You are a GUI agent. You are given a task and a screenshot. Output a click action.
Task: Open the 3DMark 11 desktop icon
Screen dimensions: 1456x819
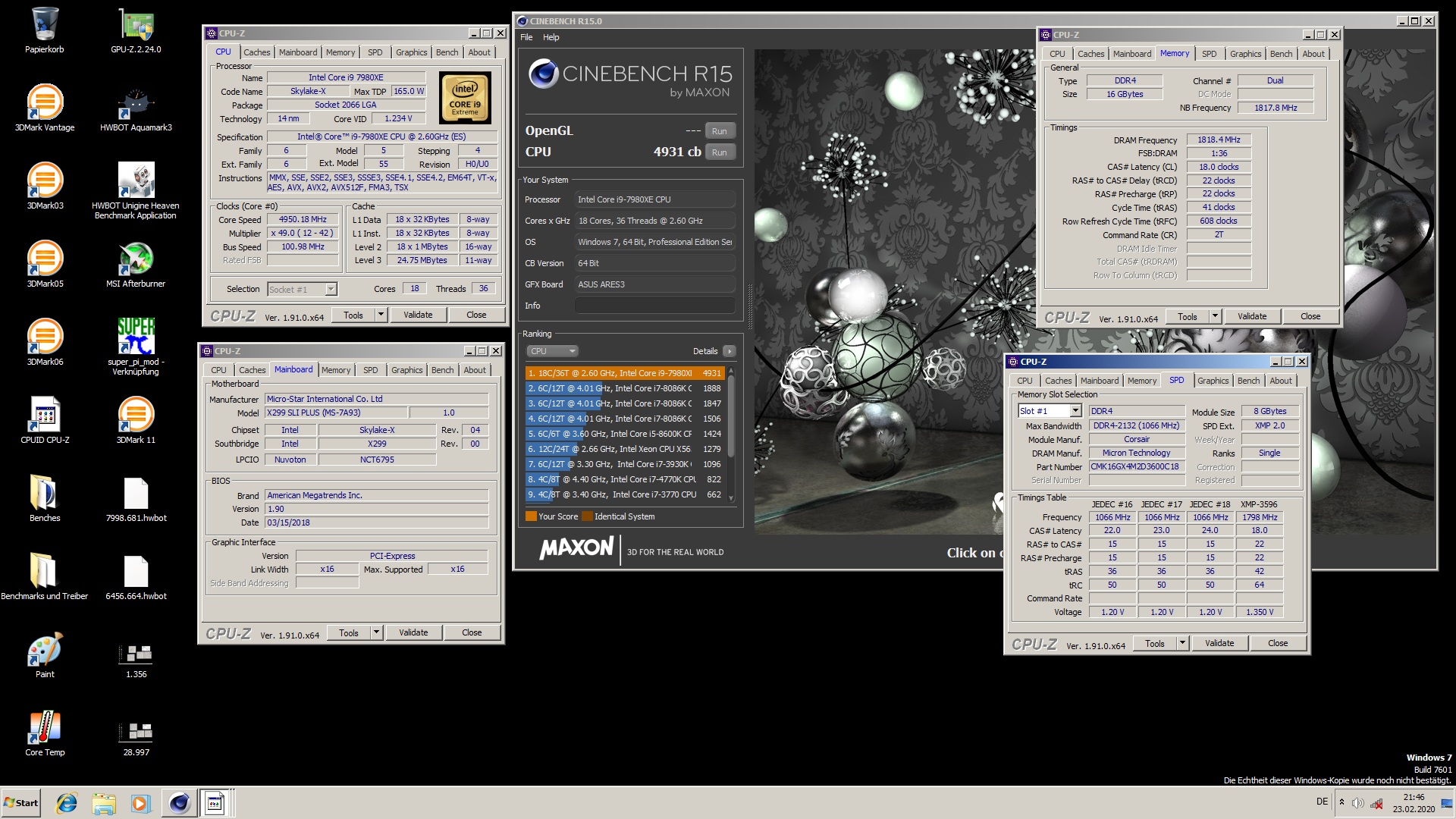[x=136, y=421]
